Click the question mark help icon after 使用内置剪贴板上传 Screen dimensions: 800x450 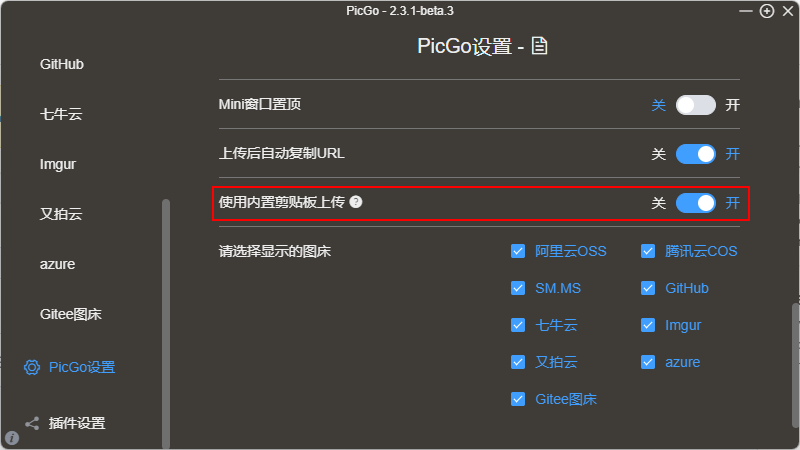356,202
